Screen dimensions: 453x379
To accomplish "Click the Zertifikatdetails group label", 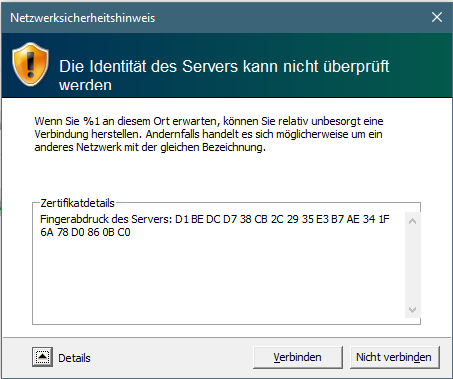I will 77,203.
